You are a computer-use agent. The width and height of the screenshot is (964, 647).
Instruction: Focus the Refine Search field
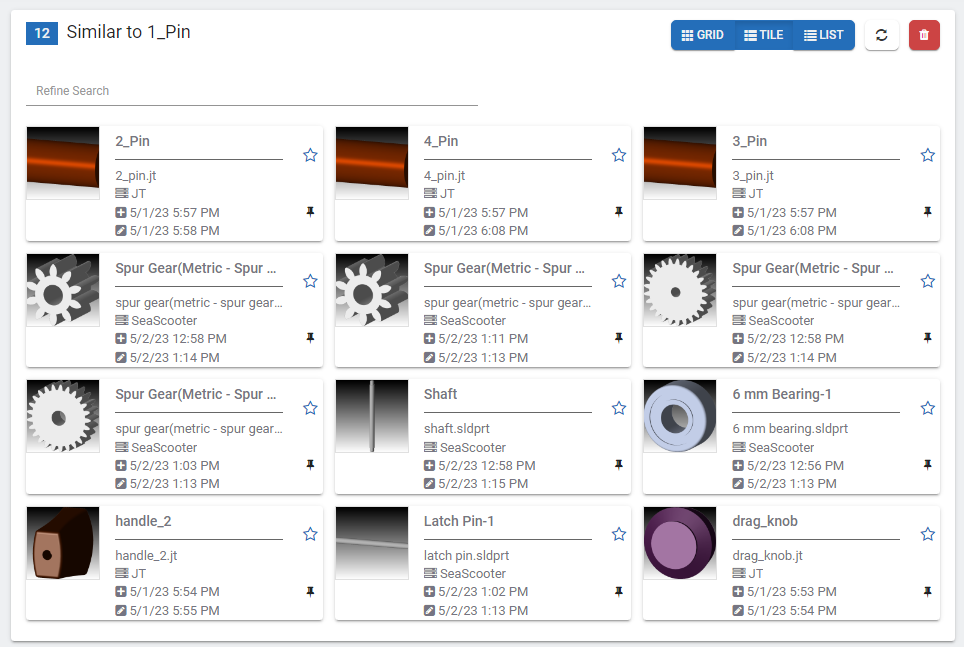[x=251, y=91]
